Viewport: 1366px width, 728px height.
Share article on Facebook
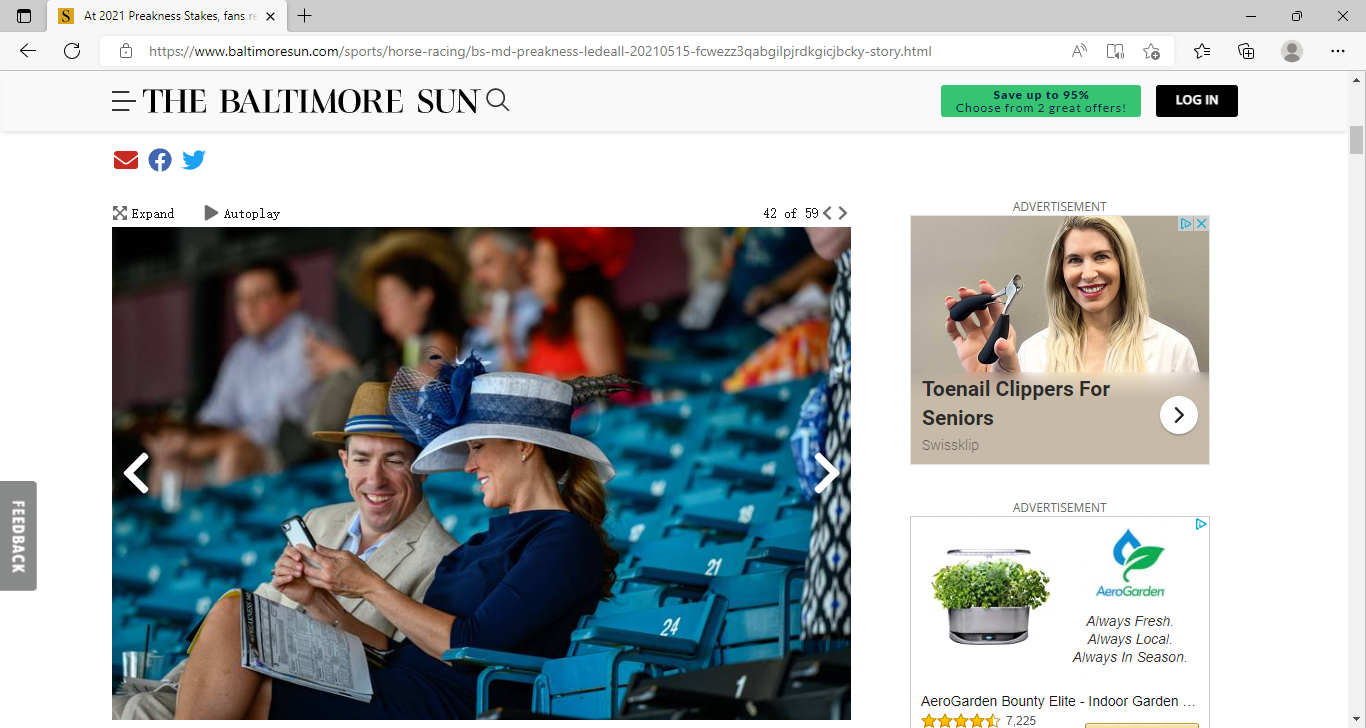point(160,160)
